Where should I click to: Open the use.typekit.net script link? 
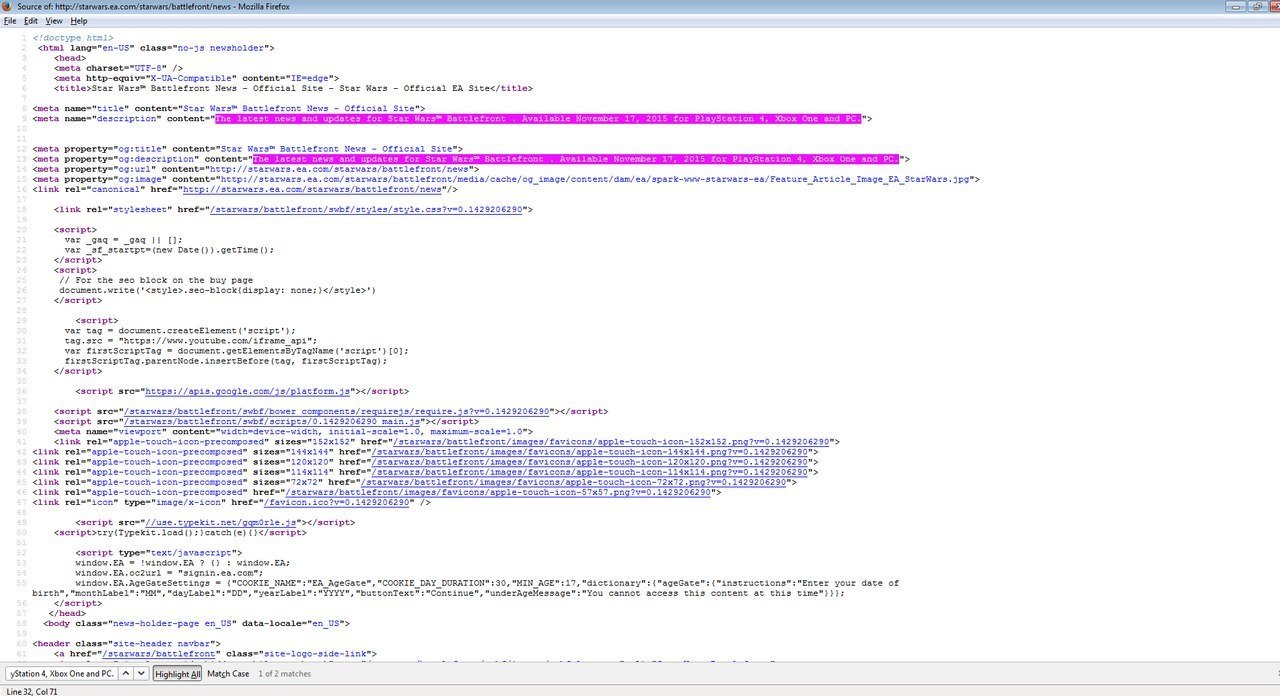tap(222, 522)
